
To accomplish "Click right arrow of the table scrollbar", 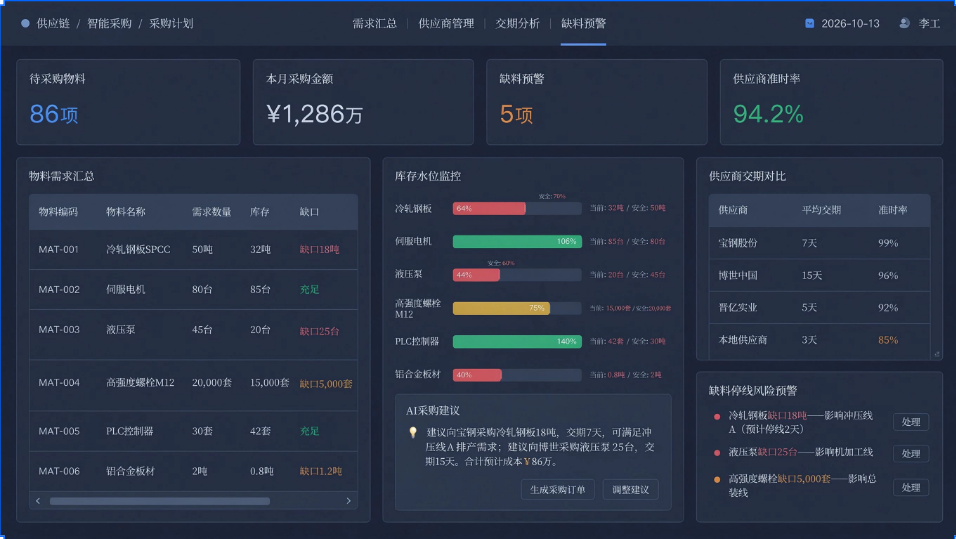I will [x=348, y=501].
